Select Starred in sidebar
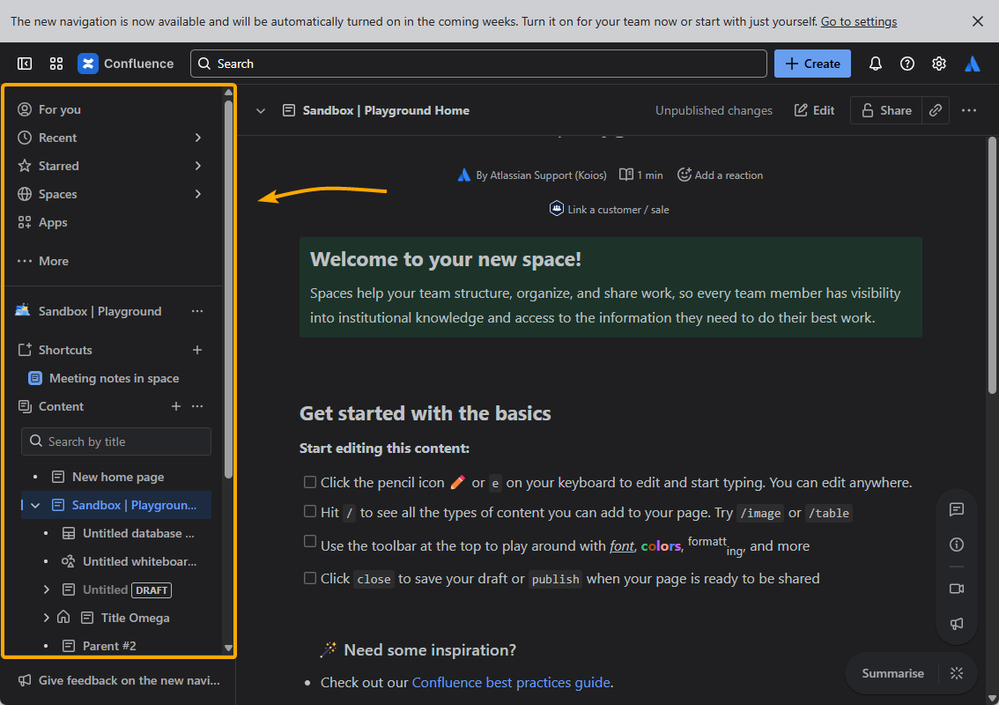The height and width of the screenshot is (705, 999). (59, 166)
